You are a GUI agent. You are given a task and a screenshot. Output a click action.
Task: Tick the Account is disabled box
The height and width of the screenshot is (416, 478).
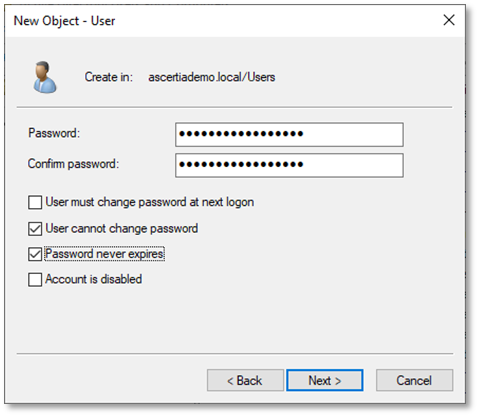click(x=35, y=280)
